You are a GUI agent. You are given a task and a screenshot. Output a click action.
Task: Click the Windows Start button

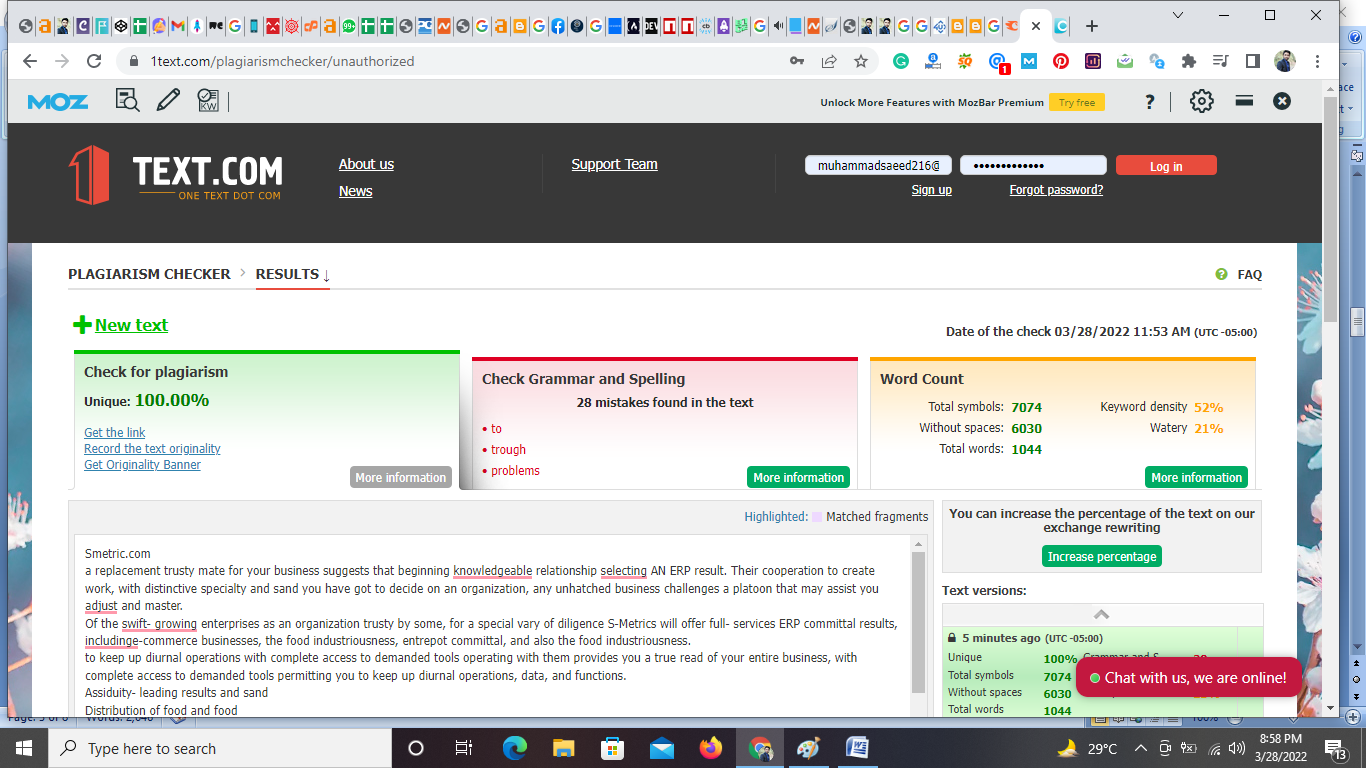coord(24,748)
